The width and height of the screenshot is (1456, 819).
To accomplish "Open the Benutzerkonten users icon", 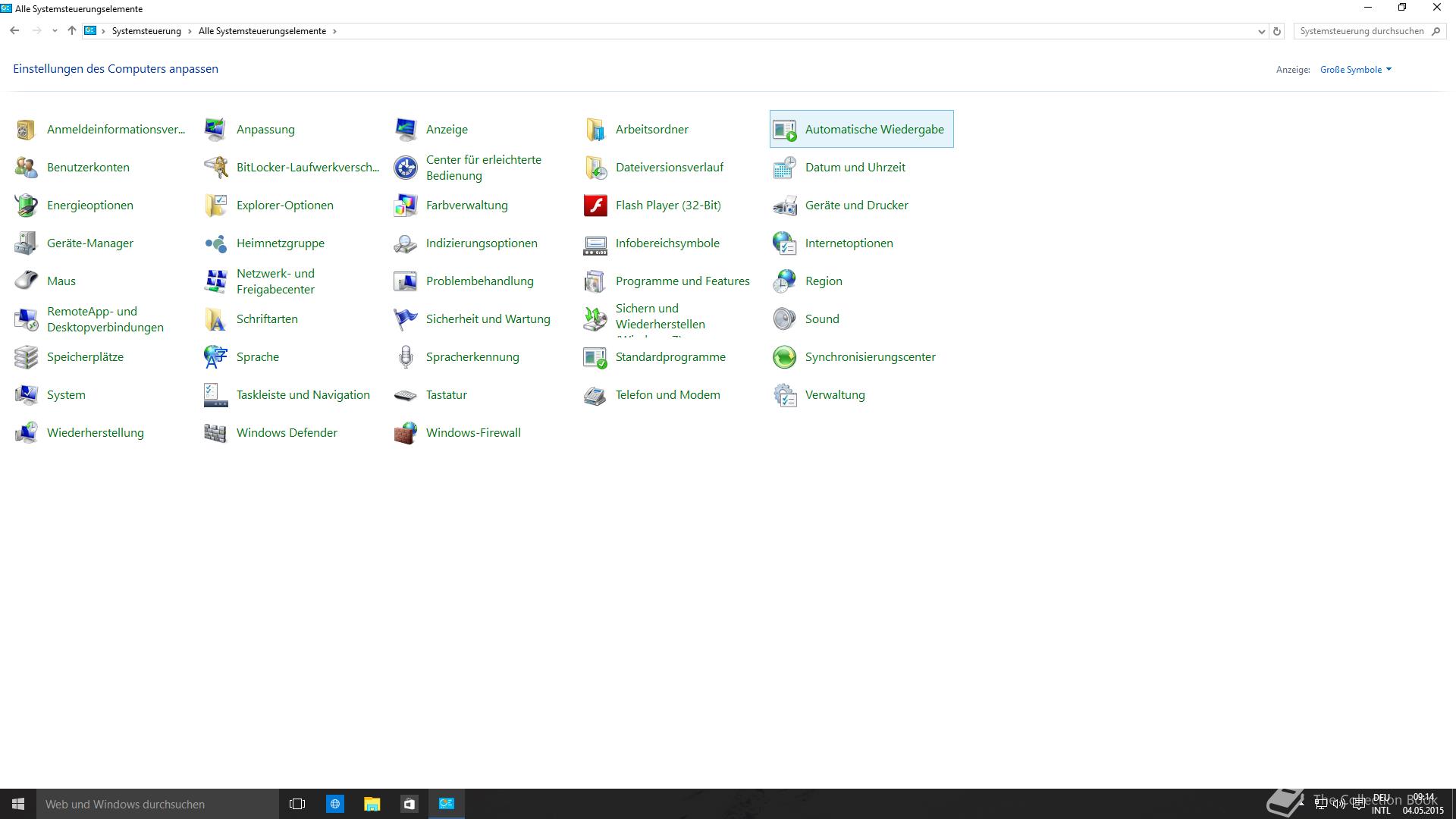I will point(26,168).
